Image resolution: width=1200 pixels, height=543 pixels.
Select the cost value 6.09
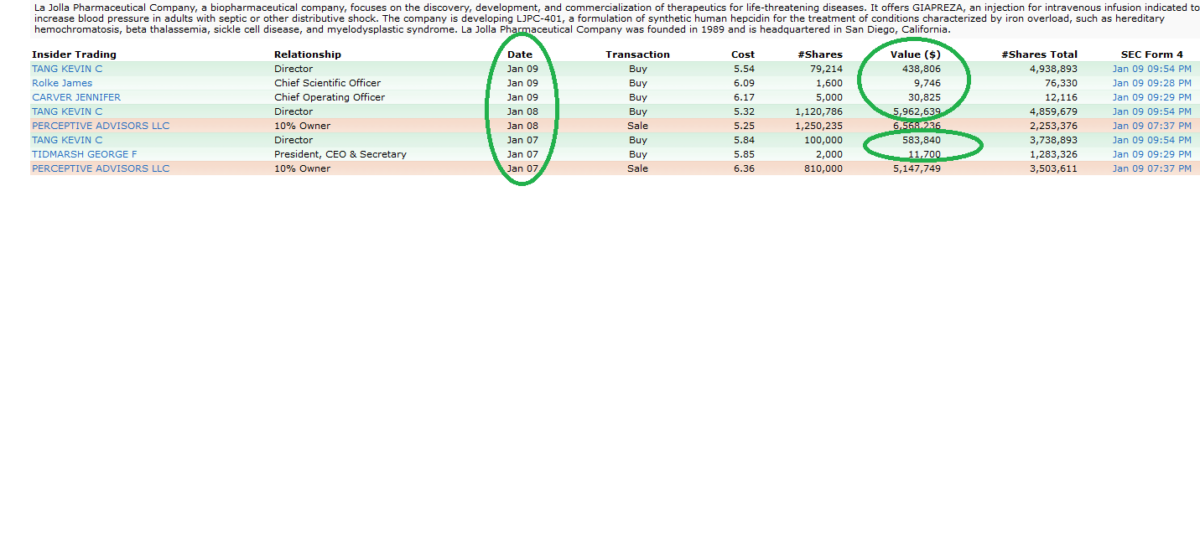743,83
